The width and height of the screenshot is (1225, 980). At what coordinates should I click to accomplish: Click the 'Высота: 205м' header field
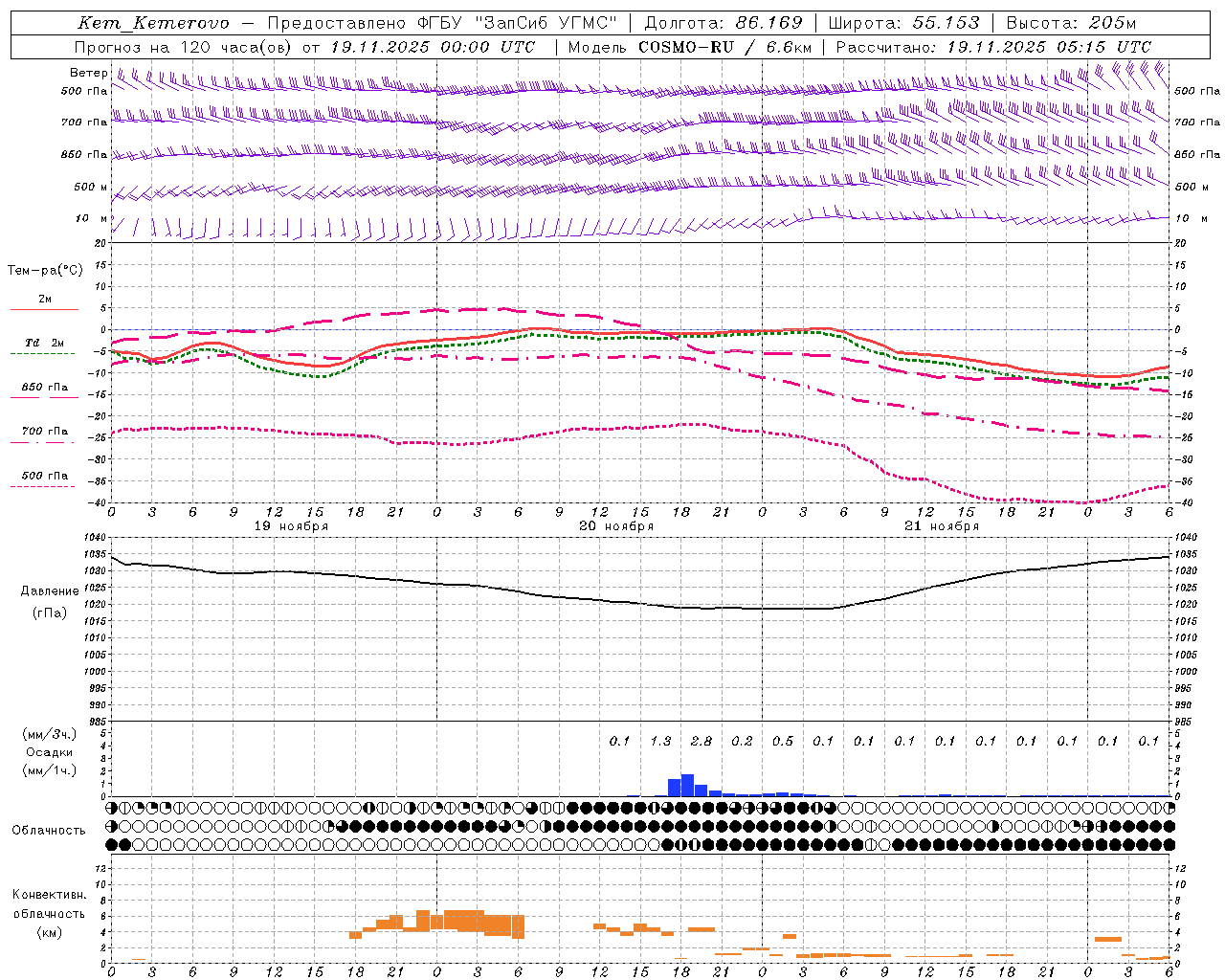click(1071, 23)
